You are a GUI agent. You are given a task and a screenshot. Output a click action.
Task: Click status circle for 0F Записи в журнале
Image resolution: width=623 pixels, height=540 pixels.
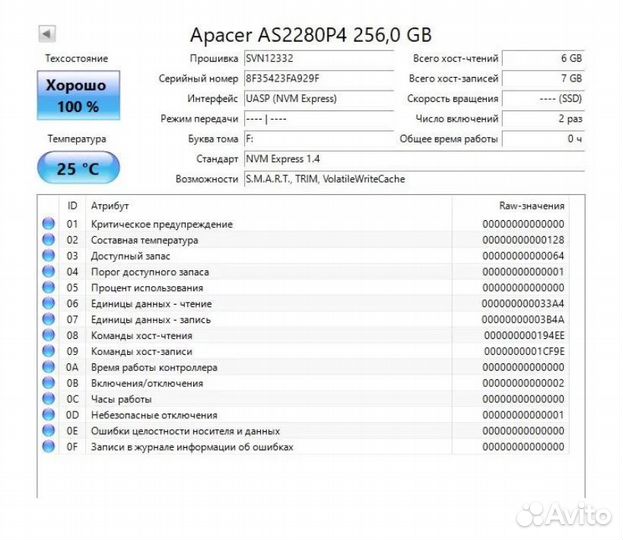[48, 446]
